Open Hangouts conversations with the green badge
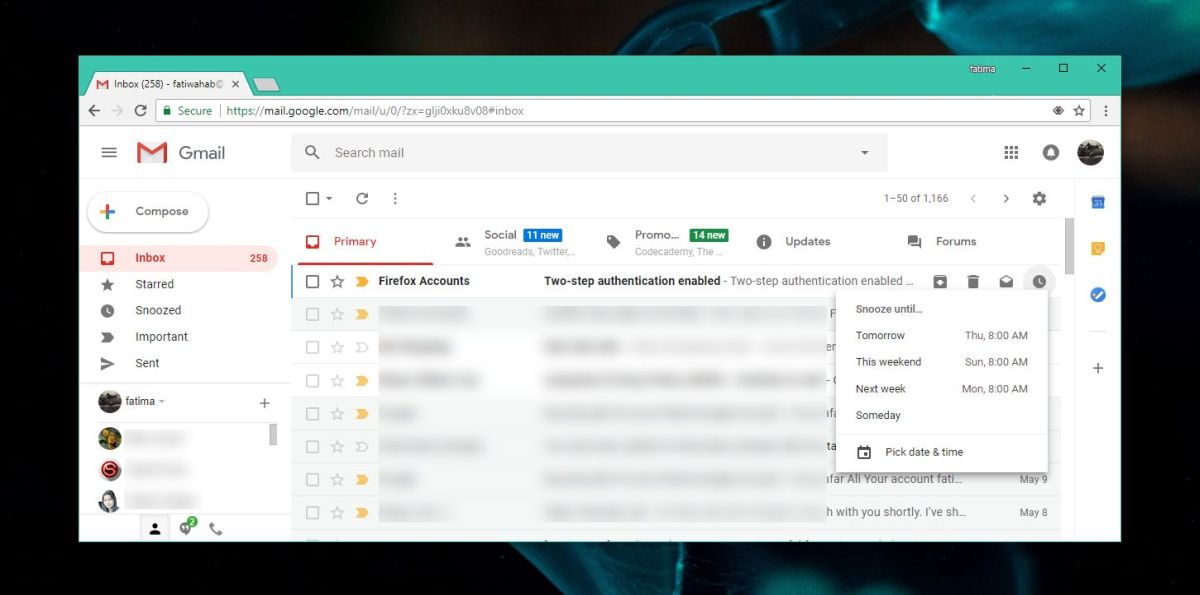Viewport: 1200px width, 595px height. coord(186,528)
